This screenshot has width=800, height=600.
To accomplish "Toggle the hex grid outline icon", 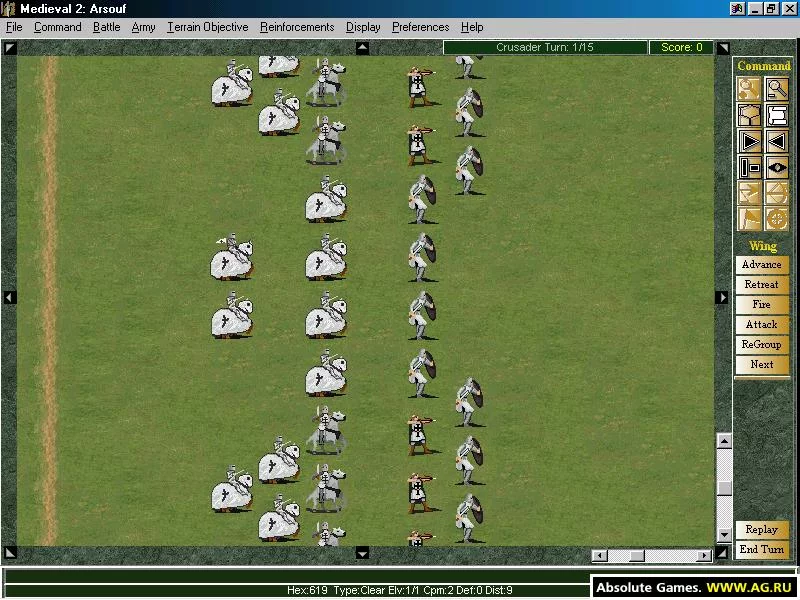I will [749, 115].
